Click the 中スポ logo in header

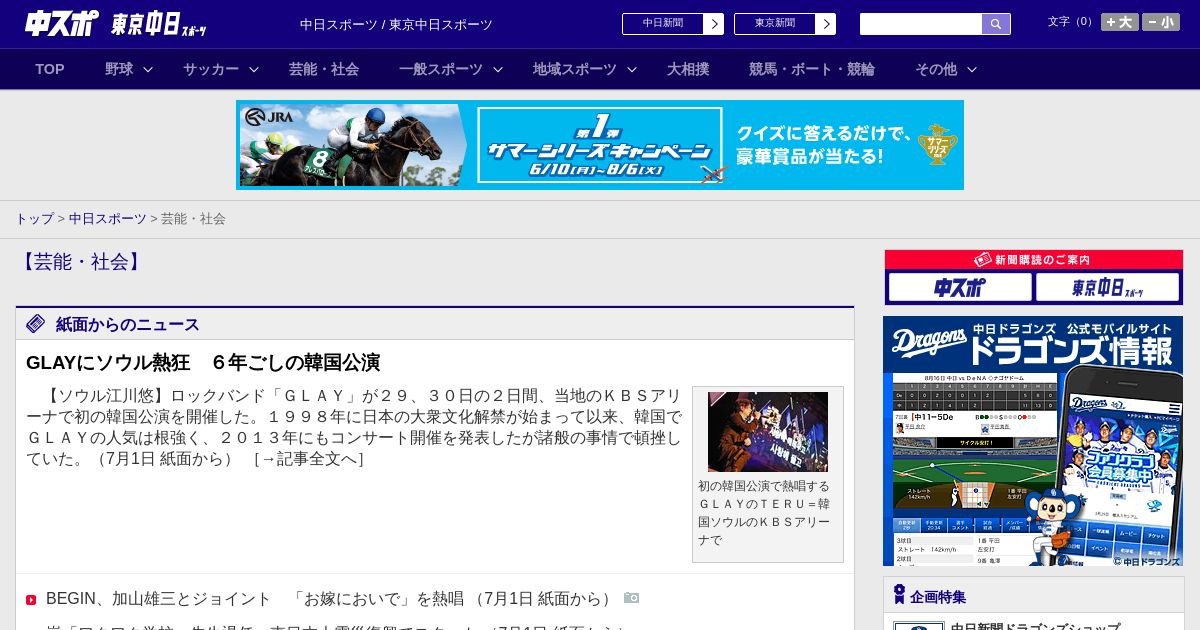(62, 23)
